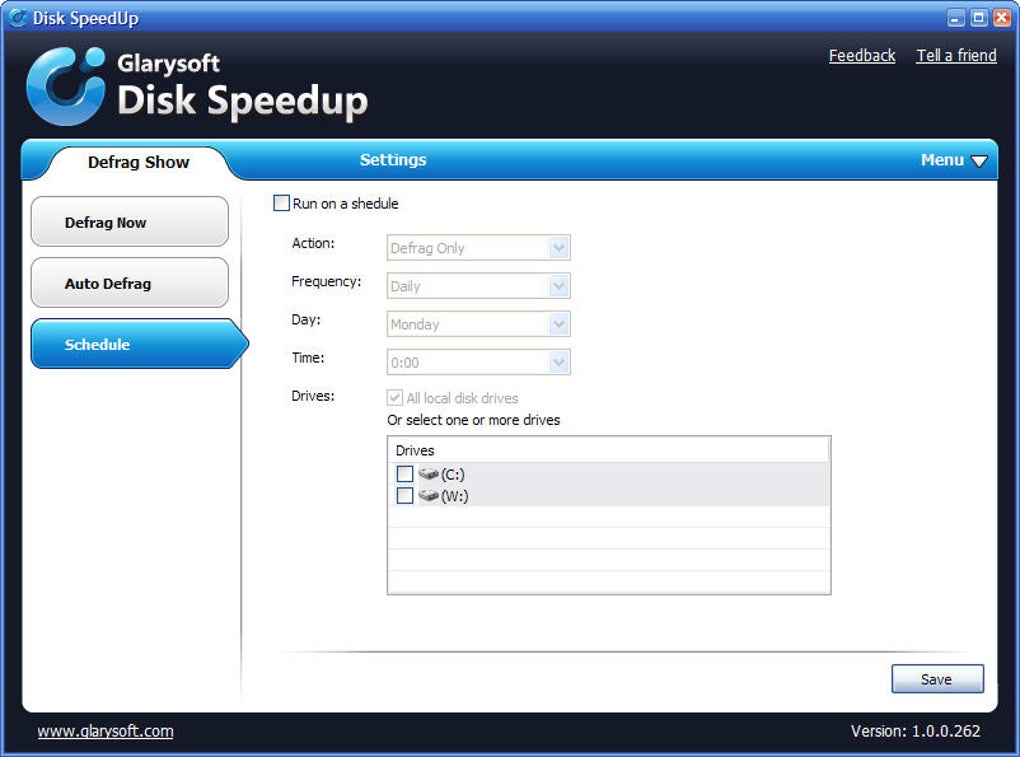This screenshot has height=757, width=1020.
Task: Click the Drives: label beside the checkbox
Action: tap(313, 396)
